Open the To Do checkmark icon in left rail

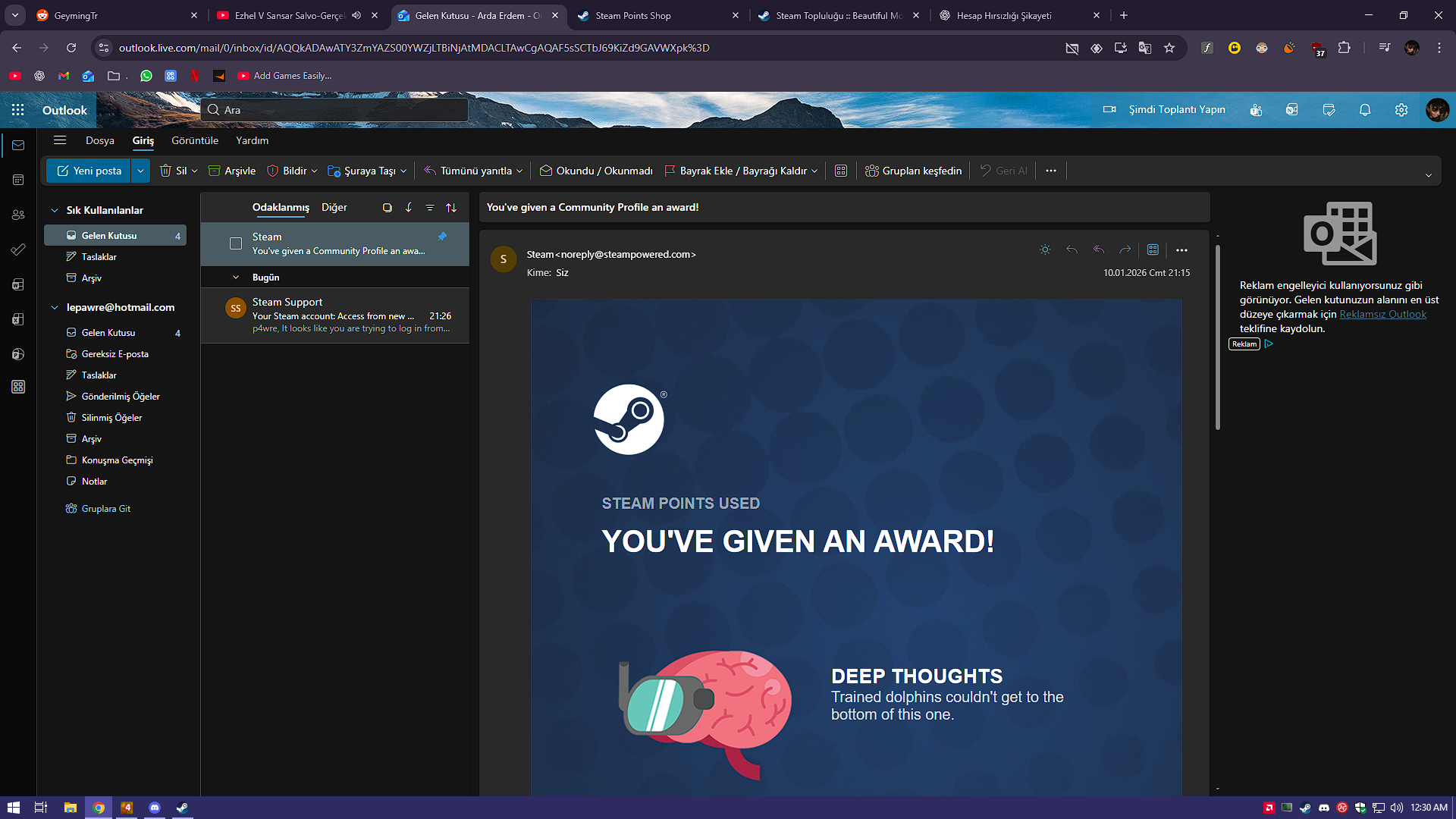(x=18, y=249)
